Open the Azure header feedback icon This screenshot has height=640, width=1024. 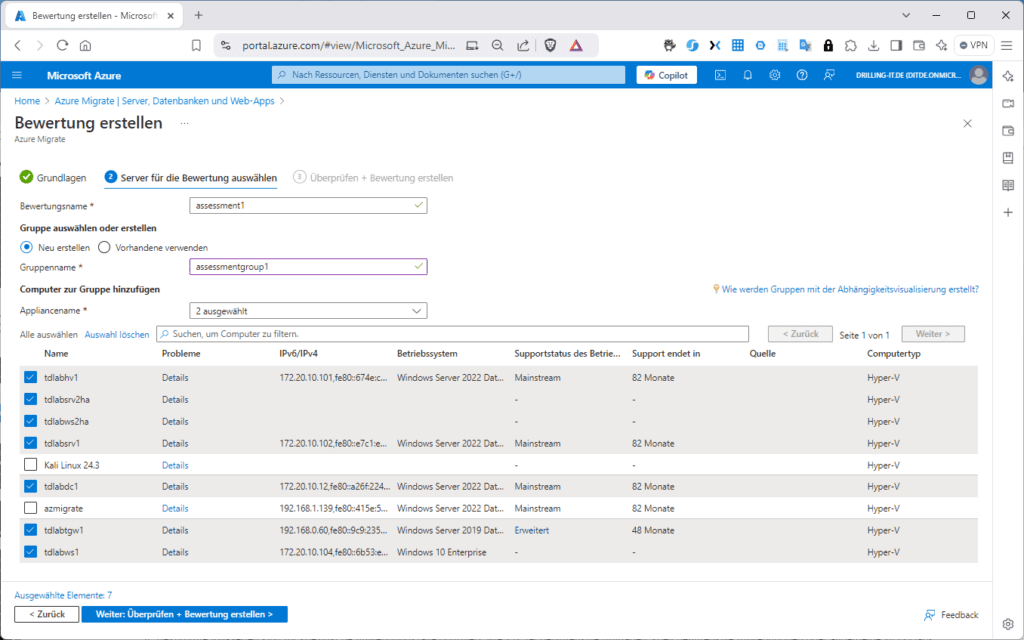pyautogui.click(x=829, y=75)
